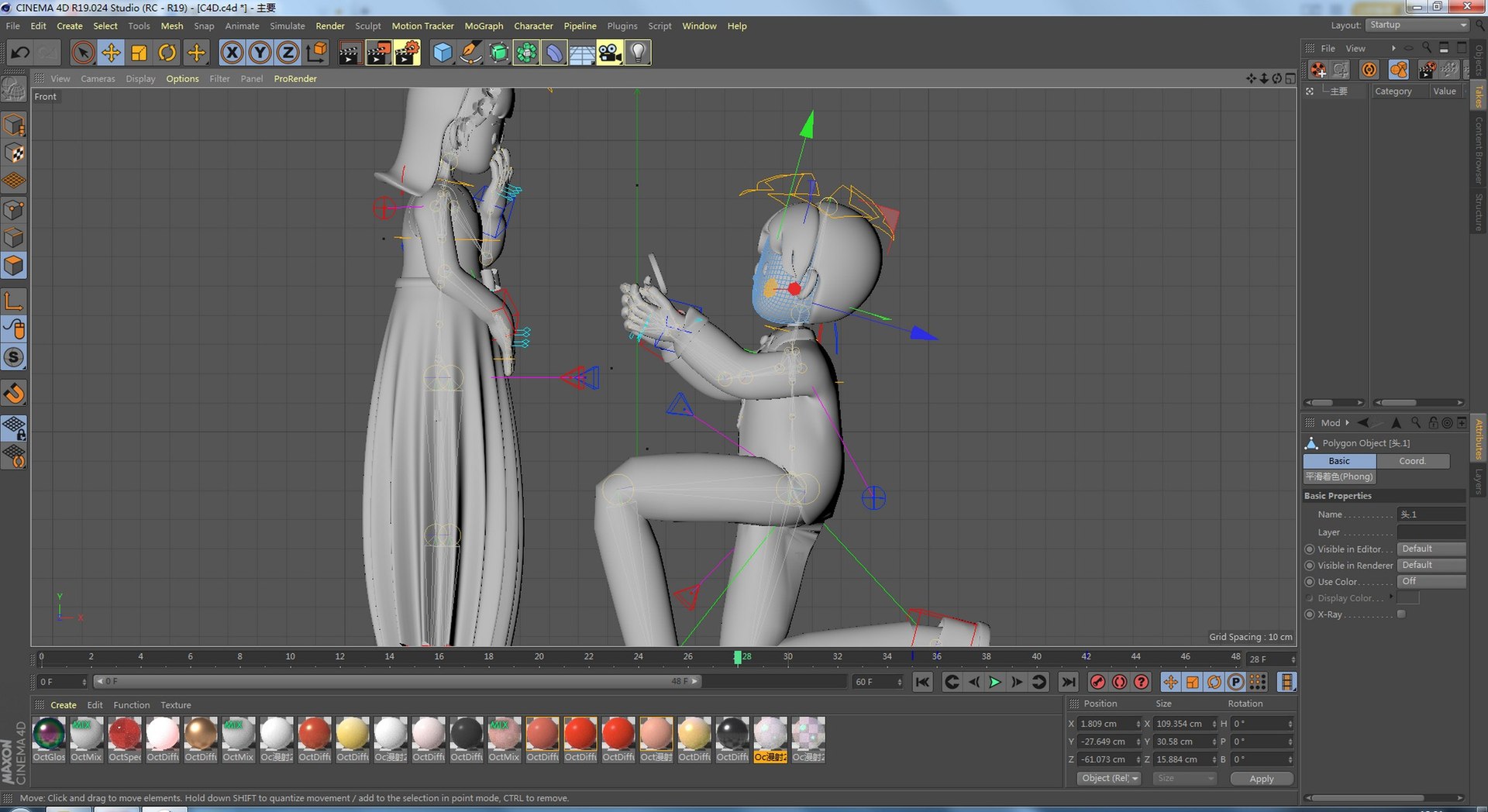Open the Visible in Renderer dropdown
The width and height of the screenshot is (1488, 812).
1431,565
